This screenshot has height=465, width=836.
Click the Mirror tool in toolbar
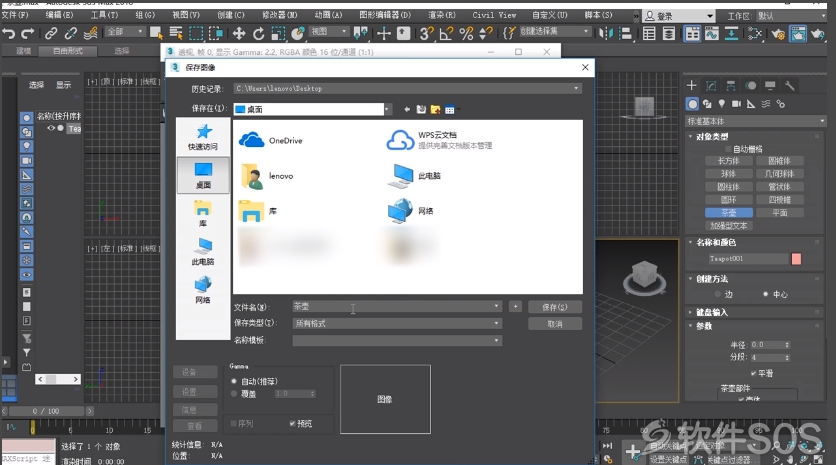(x=606, y=34)
